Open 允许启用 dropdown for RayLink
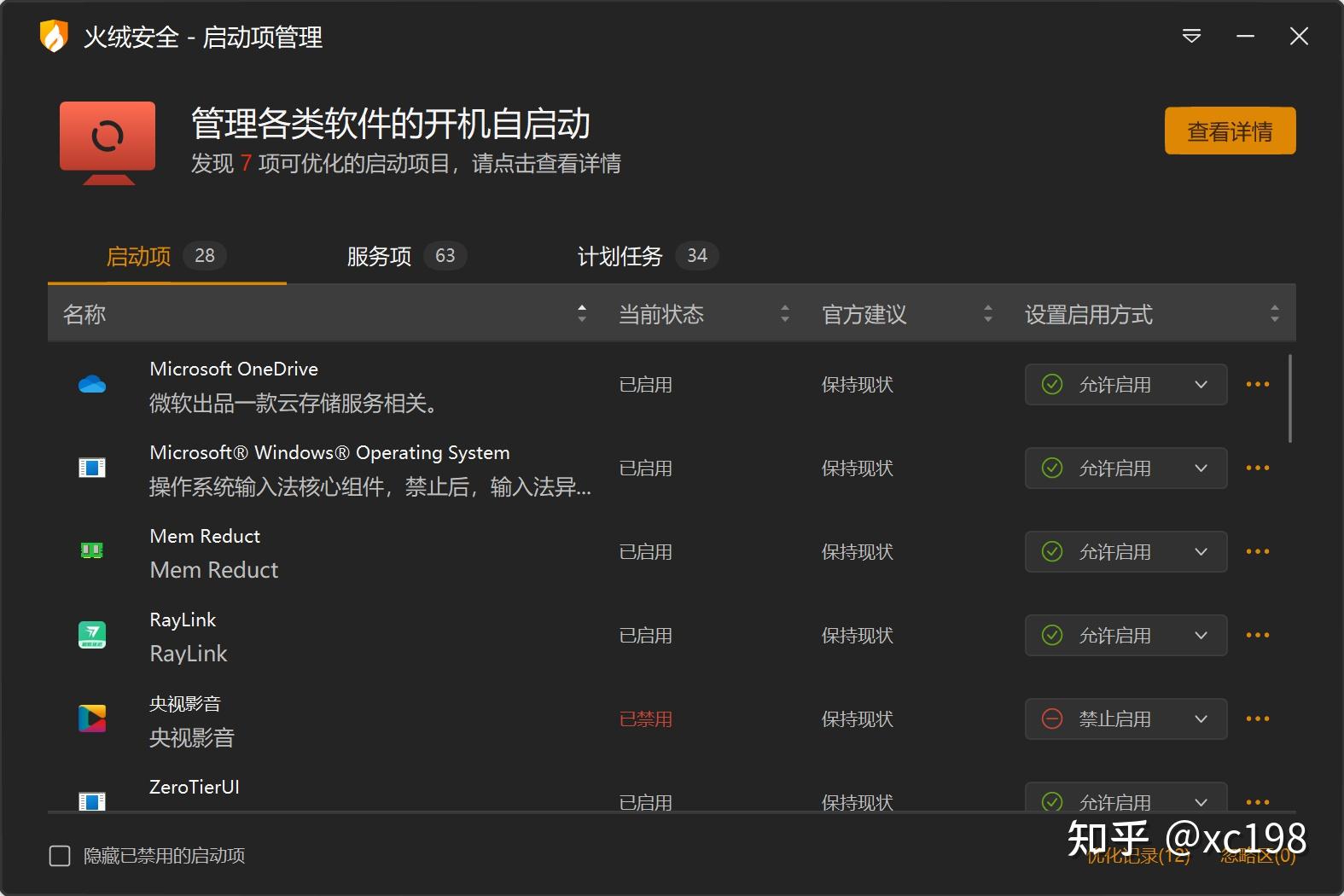This screenshot has height=896, width=1344. click(x=1126, y=635)
